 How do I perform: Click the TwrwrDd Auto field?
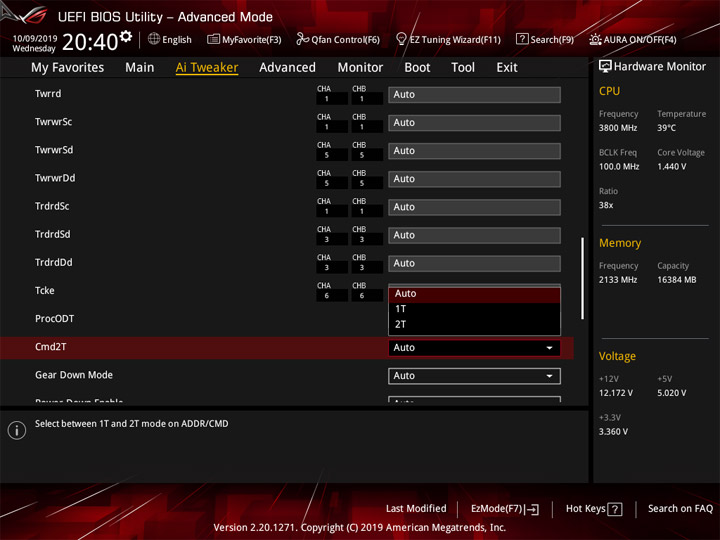(x=474, y=179)
